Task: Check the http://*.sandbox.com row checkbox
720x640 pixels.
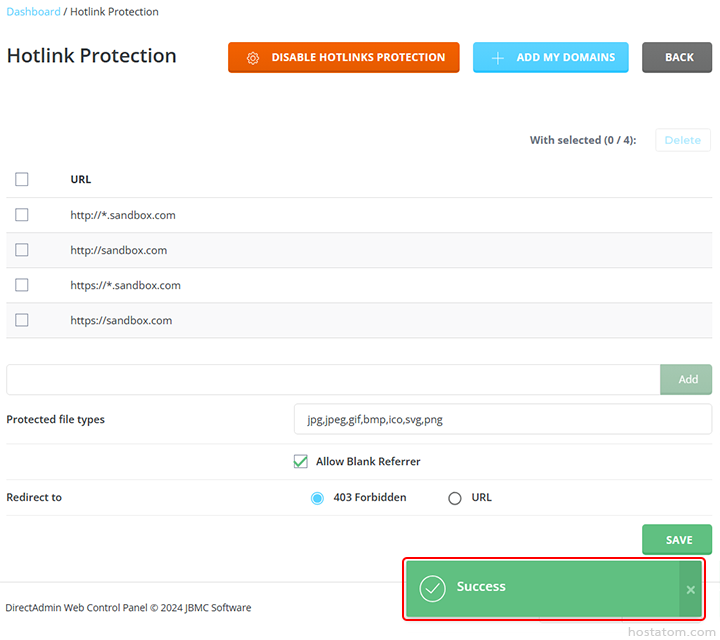Action: (x=22, y=215)
